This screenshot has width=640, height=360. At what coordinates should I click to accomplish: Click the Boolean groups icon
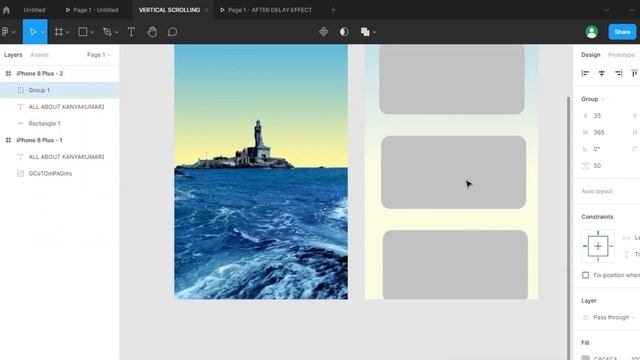pos(365,32)
